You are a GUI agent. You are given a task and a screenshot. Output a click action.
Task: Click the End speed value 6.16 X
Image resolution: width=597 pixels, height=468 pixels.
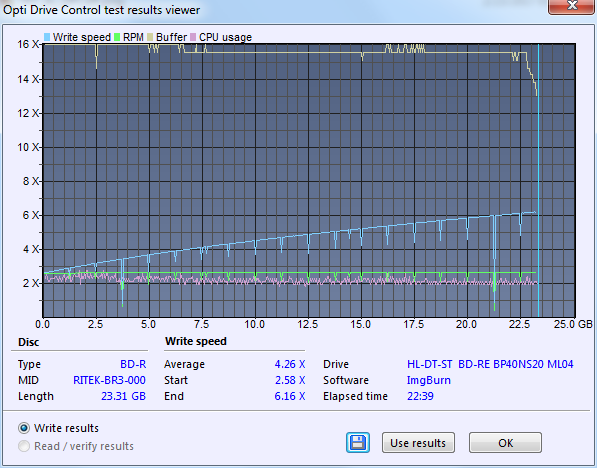click(x=290, y=396)
